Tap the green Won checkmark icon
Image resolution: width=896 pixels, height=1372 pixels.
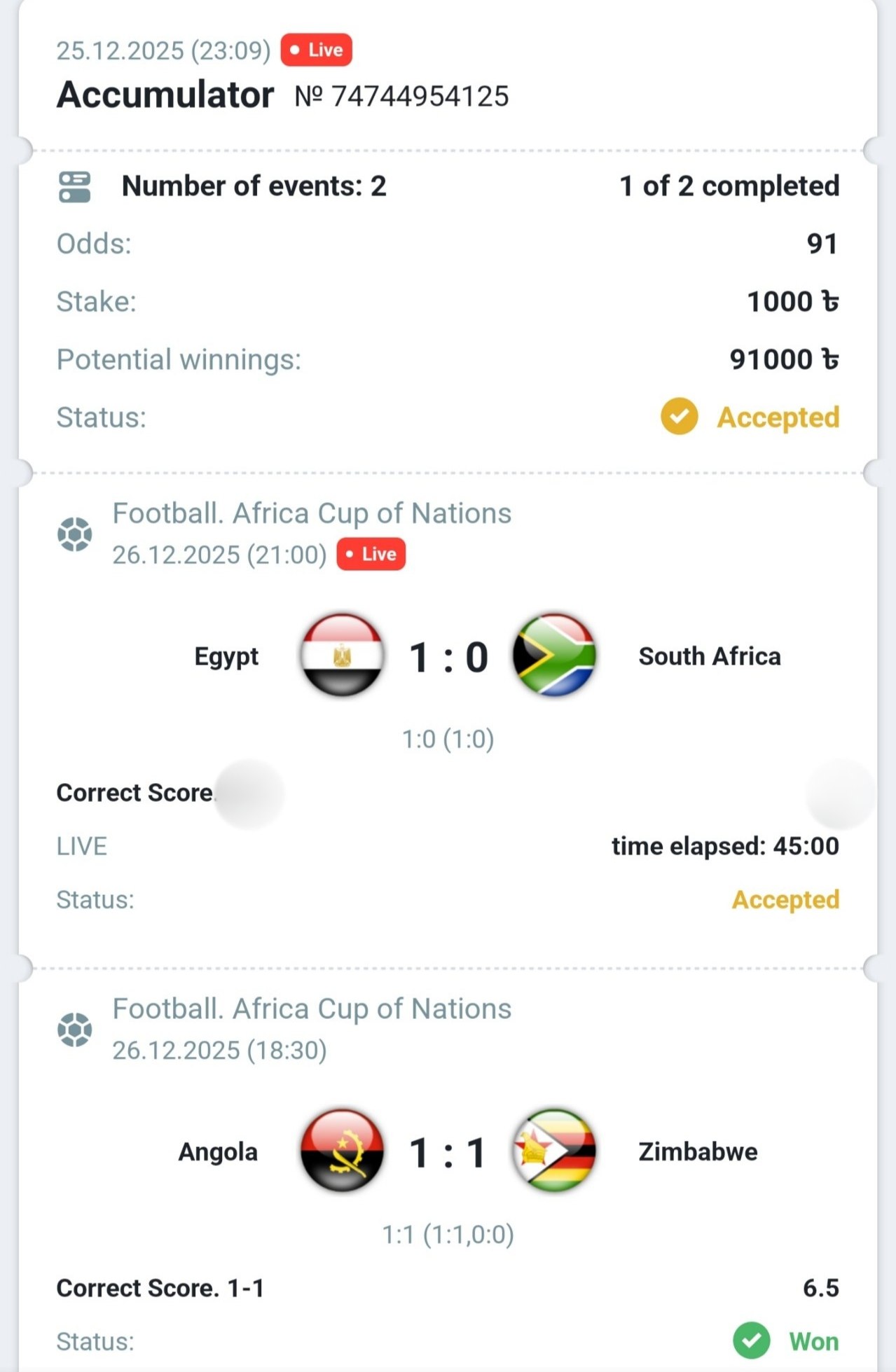(x=751, y=1340)
